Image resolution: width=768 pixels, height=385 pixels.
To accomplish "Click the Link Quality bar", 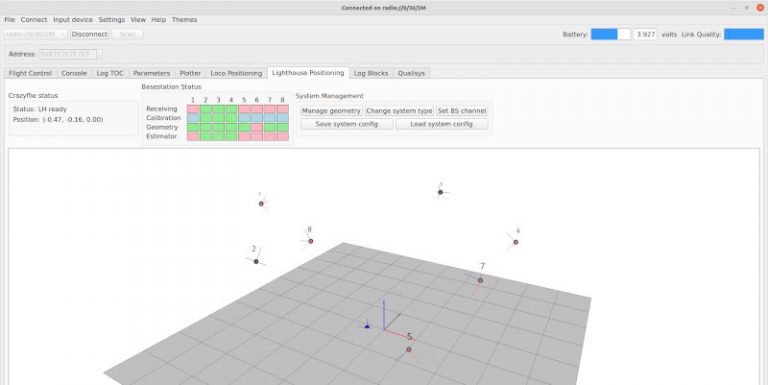I will point(744,34).
